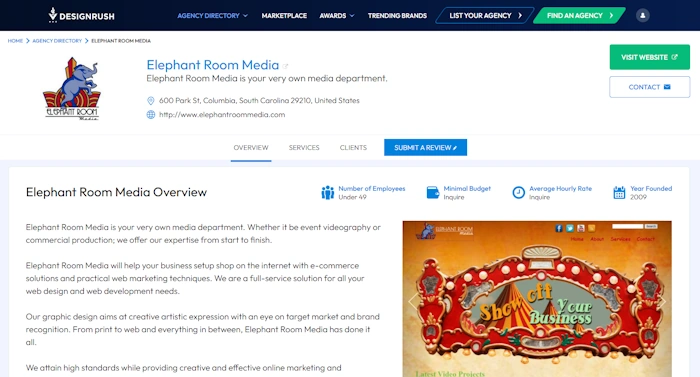
Task: Click the Contact button
Action: point(650,87)
